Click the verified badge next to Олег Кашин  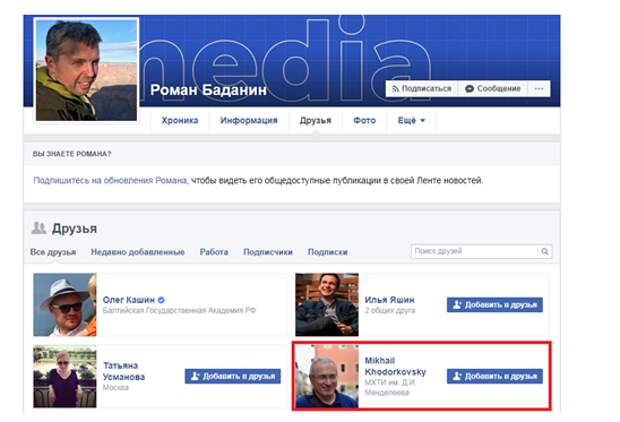pos(161,300)
